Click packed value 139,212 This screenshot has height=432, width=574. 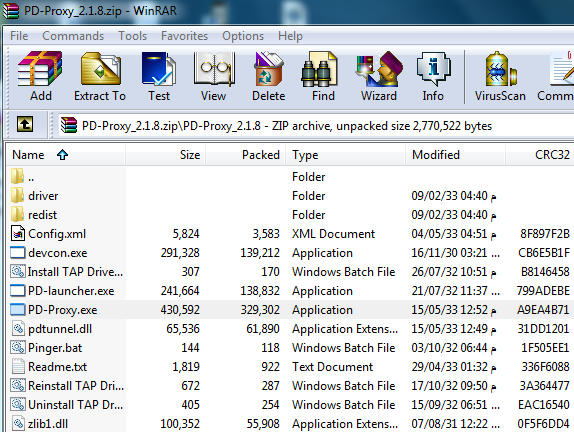click(260, 253)
